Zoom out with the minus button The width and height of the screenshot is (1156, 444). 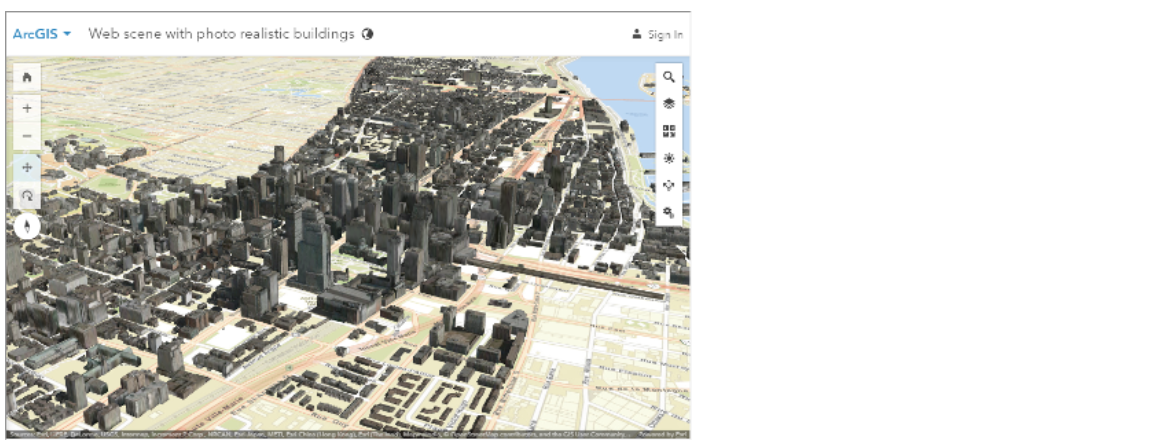[x=26, y=136]
